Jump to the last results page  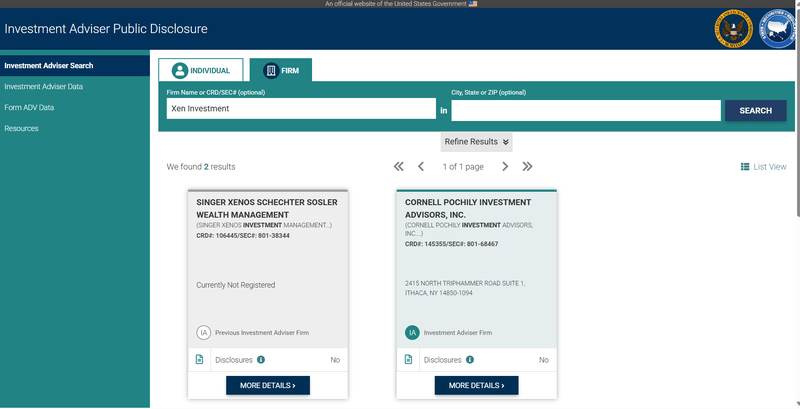(528, 167)
